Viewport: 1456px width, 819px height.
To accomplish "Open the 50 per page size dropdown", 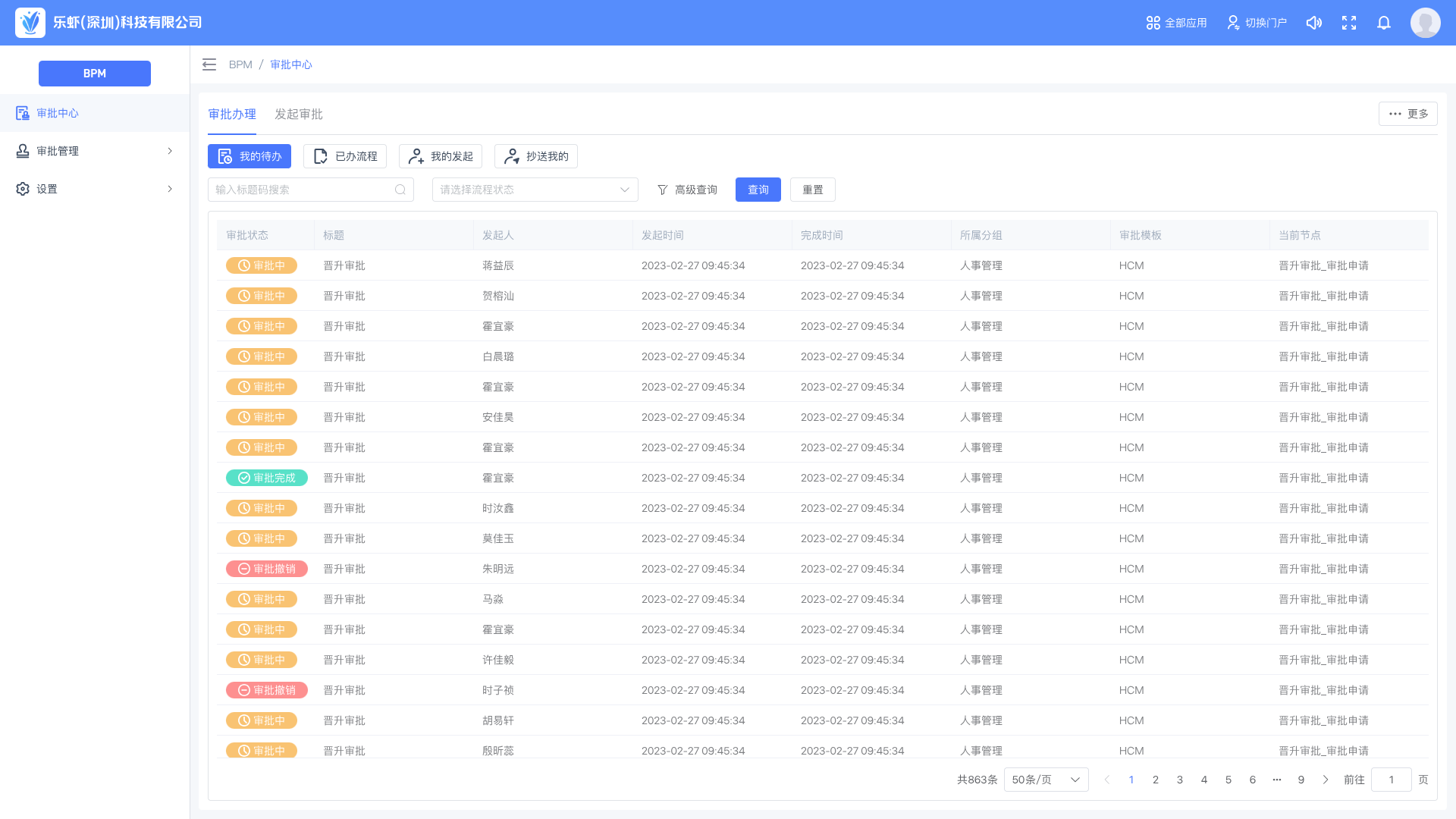I will [x=1046, y=780].
